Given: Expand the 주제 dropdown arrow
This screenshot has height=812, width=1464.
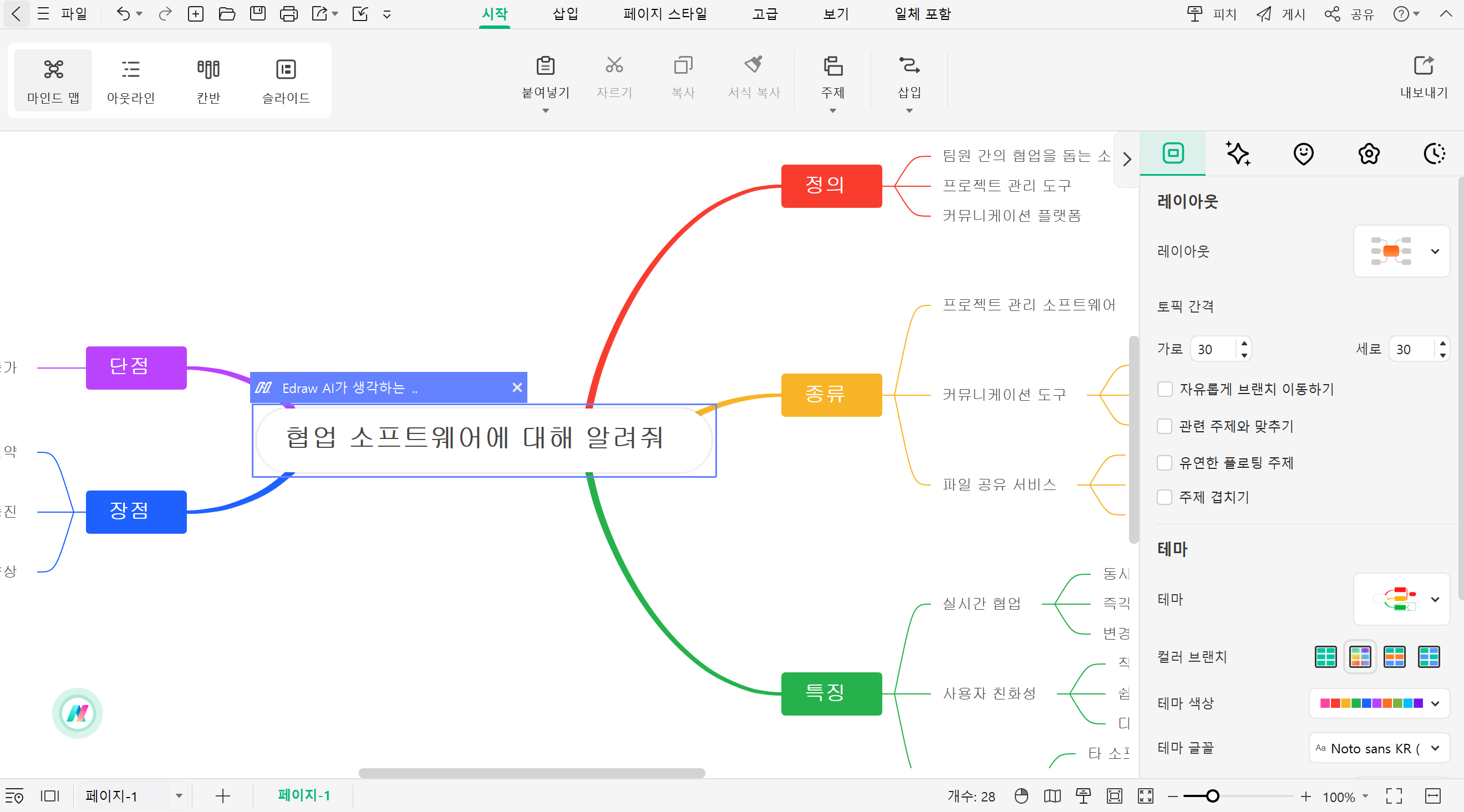Looking at the screenshot, I should point(832,111).
